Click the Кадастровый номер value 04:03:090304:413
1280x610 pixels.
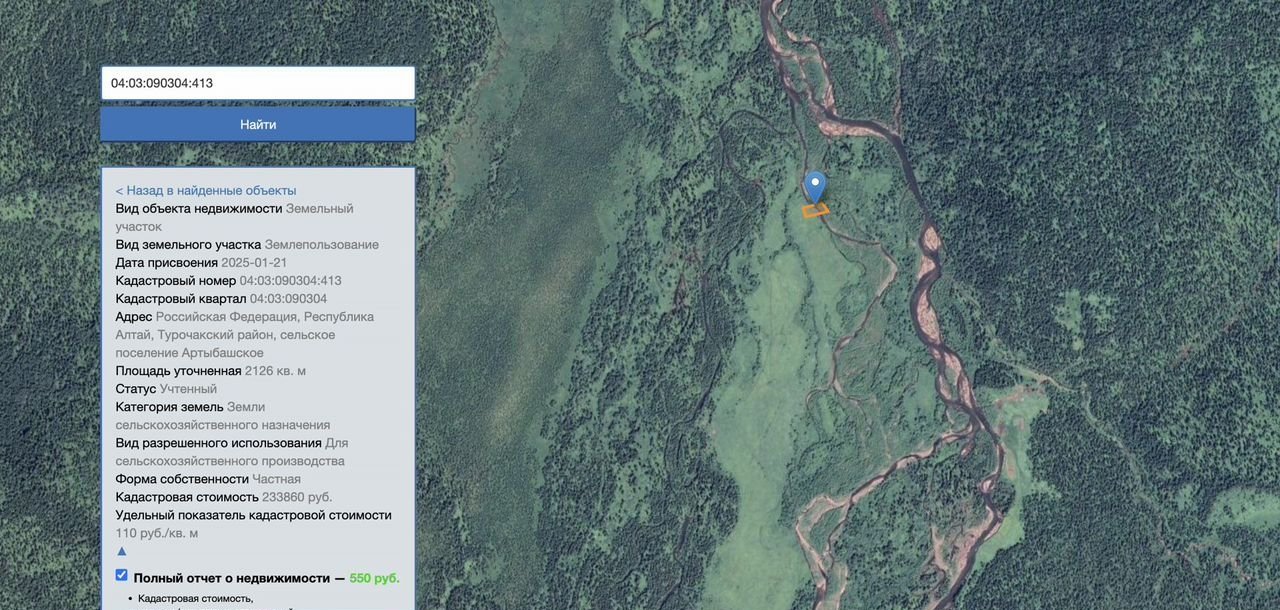pos(290,281)
